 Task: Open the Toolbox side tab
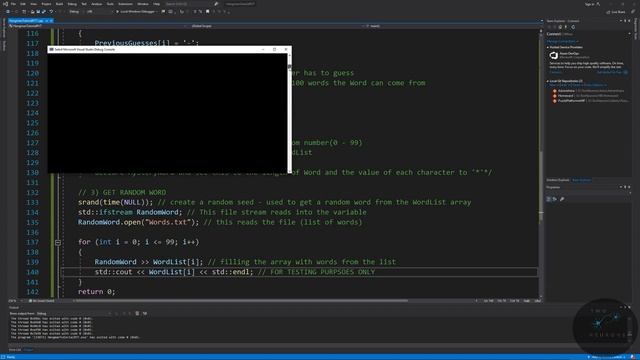click(x=4, y=46)
